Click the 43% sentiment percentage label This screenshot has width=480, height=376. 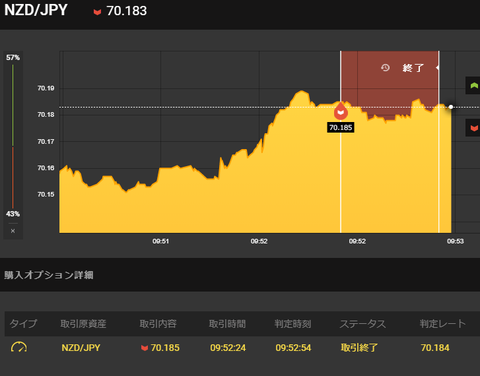[x=13, y=214]
